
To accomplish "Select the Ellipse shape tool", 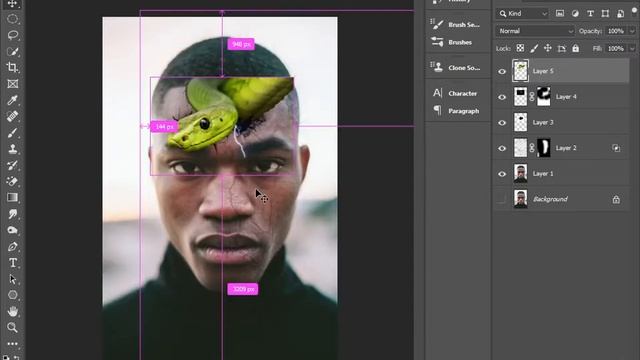I will pyautogui.click(x=12, y=295).
